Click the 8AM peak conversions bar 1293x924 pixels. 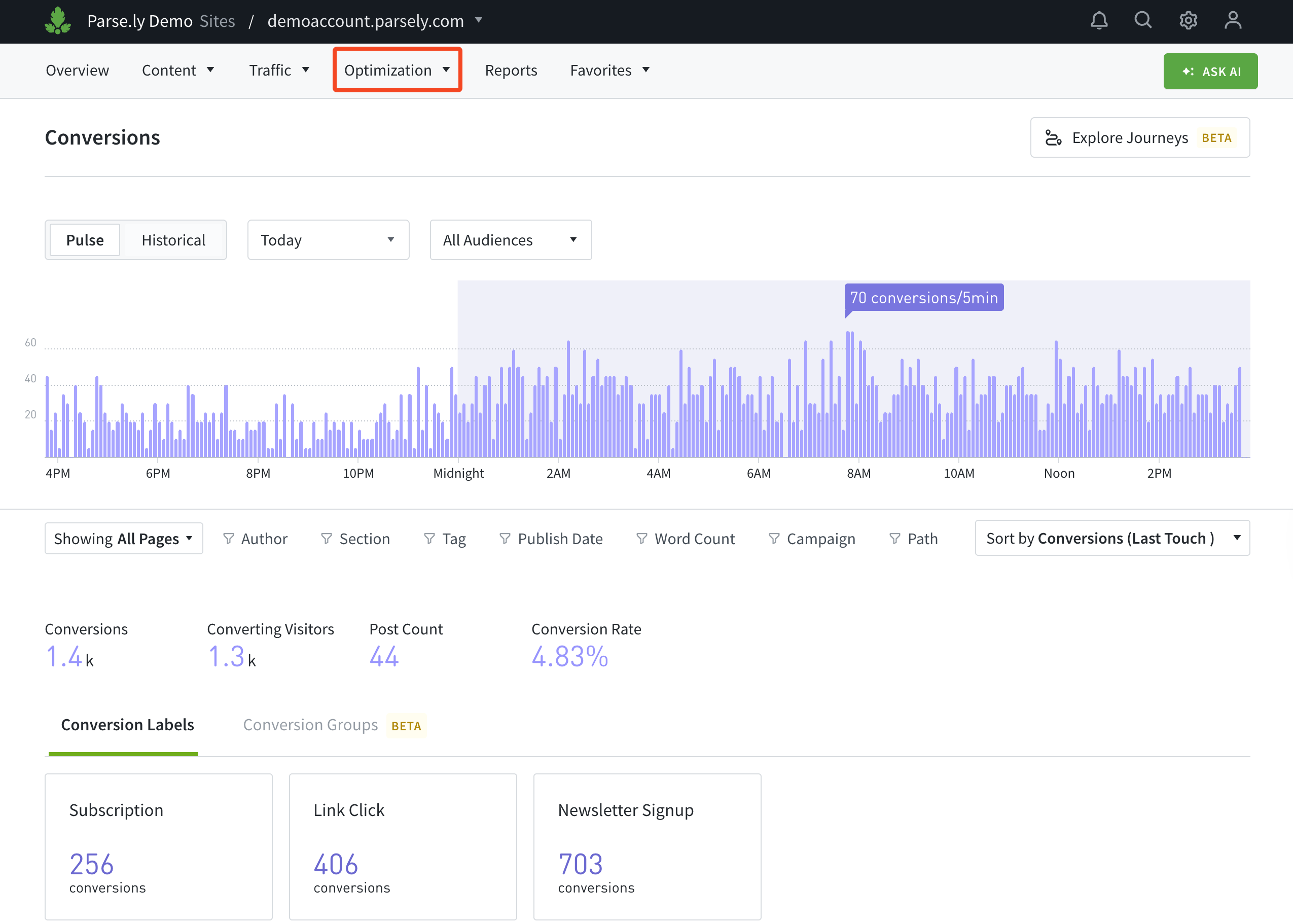pyautogui.click(x=849, y=394)
